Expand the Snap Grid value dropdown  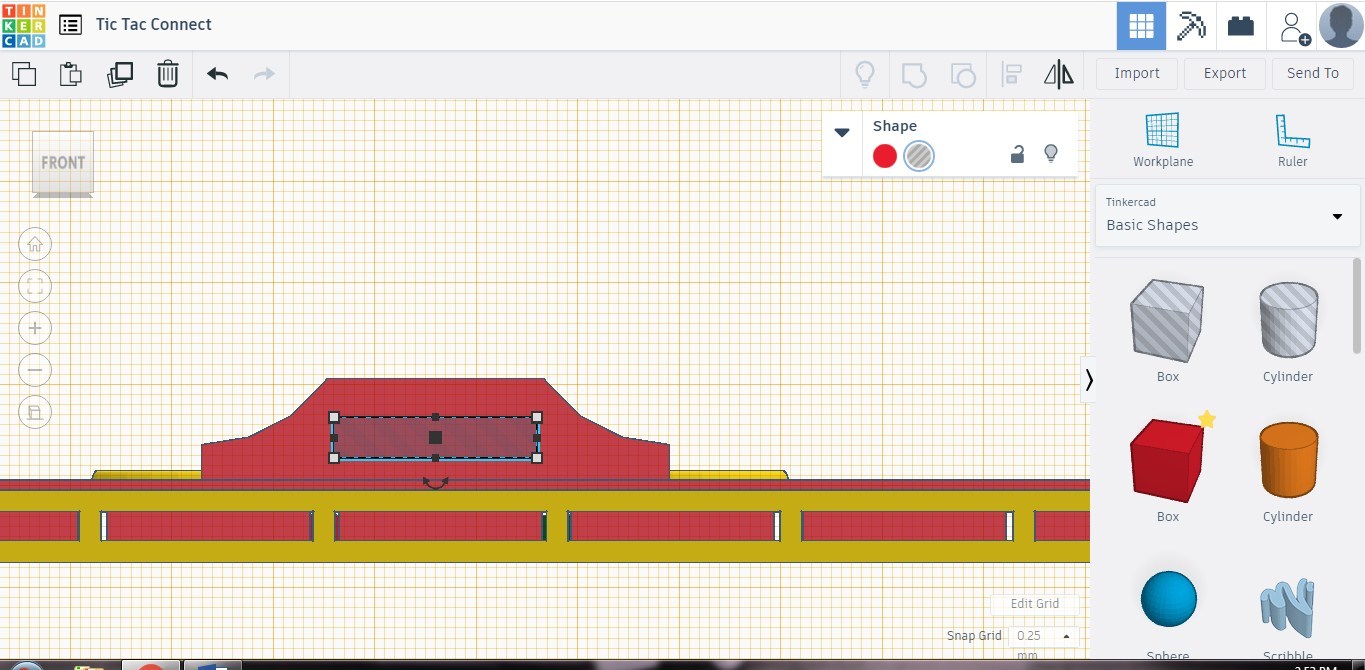click(x=1066, y=636)
